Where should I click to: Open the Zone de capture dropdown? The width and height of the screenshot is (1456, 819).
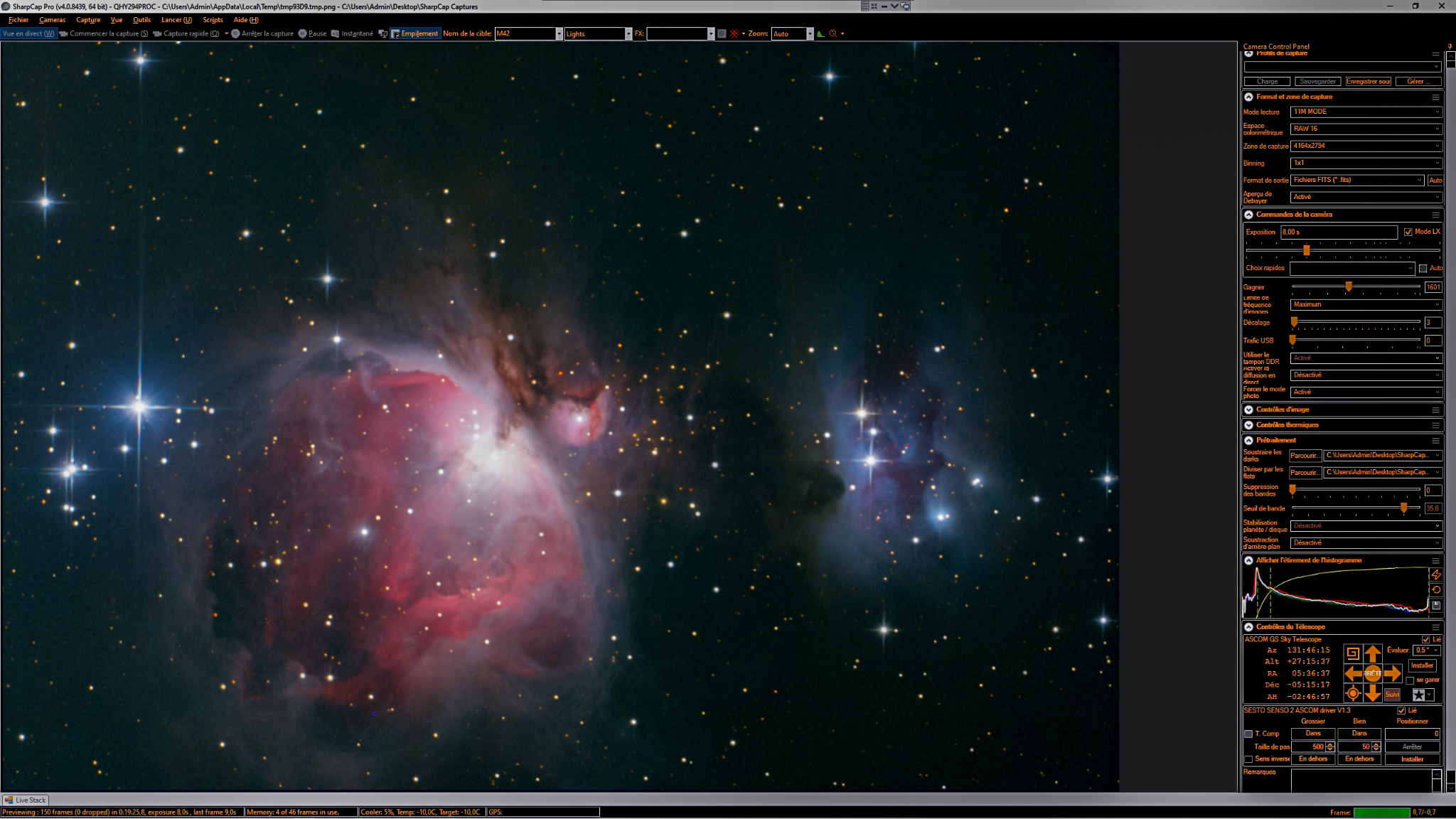click(x=1366, y=146)
